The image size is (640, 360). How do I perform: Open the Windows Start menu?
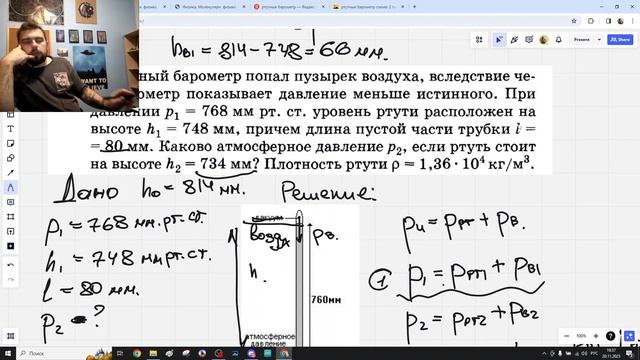[x=8, y=353]
